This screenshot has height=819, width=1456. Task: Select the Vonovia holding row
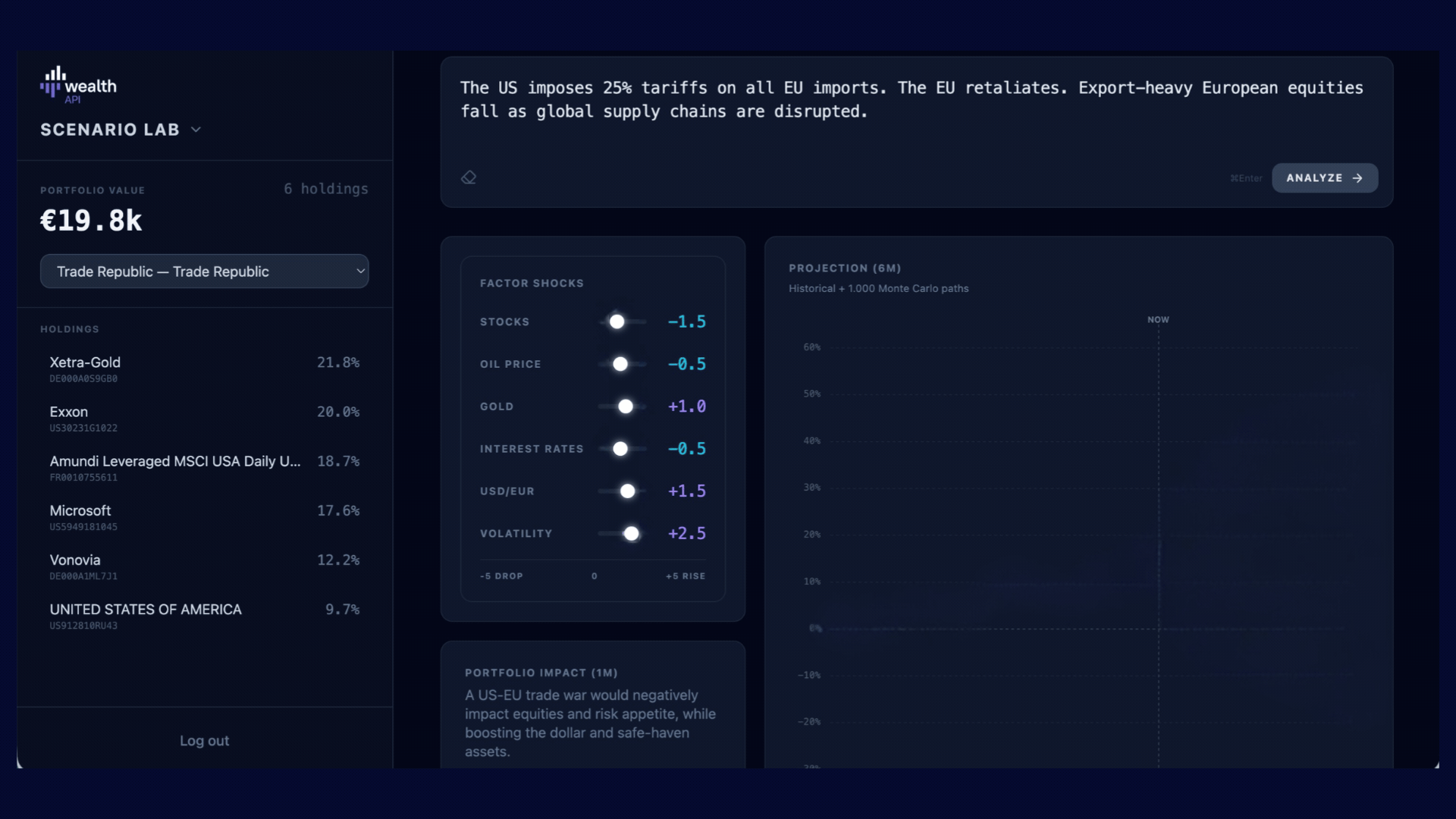pyautogui.click(x=204, y=566)
